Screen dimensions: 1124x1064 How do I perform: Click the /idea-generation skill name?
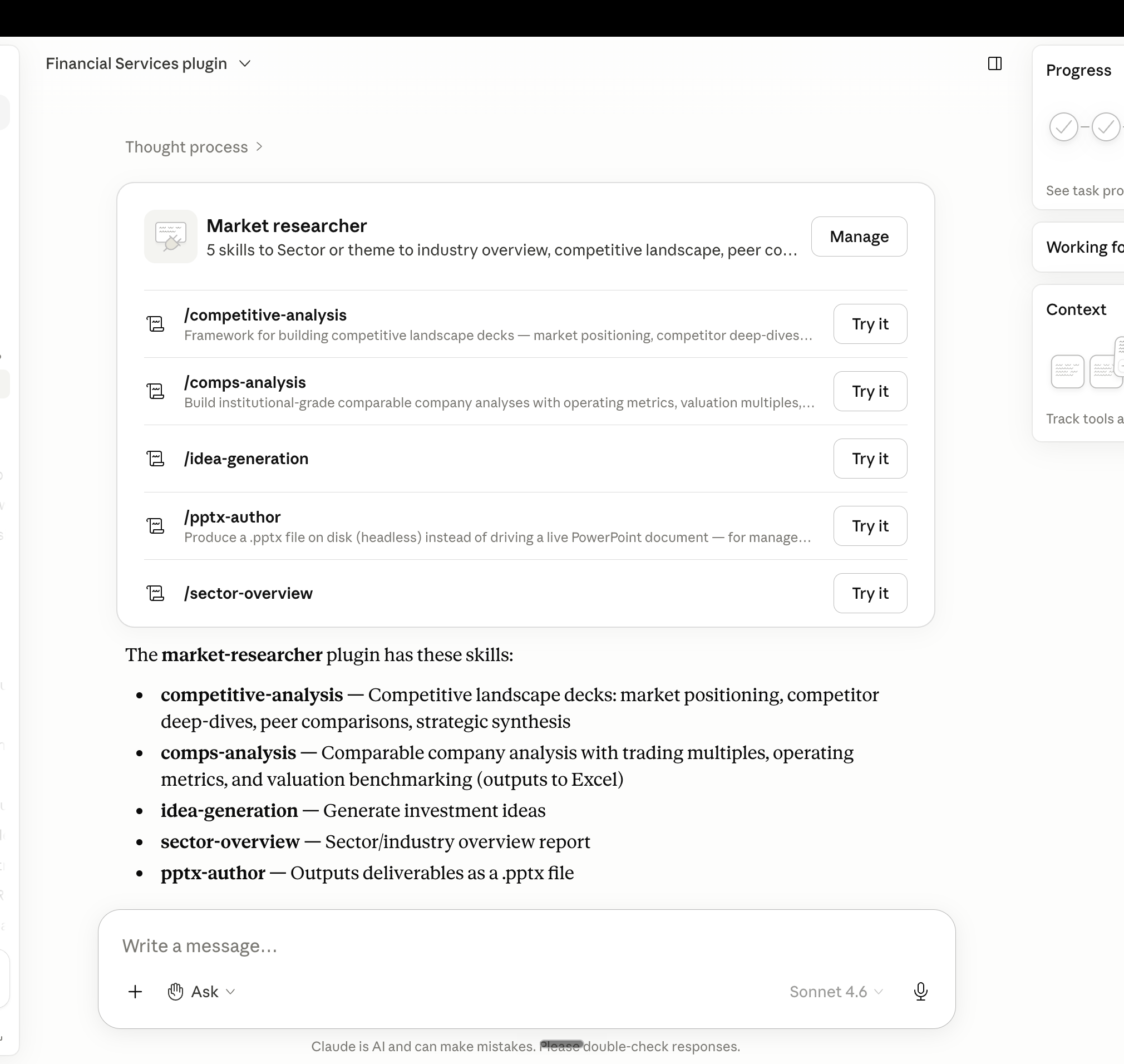coord(246,459)
